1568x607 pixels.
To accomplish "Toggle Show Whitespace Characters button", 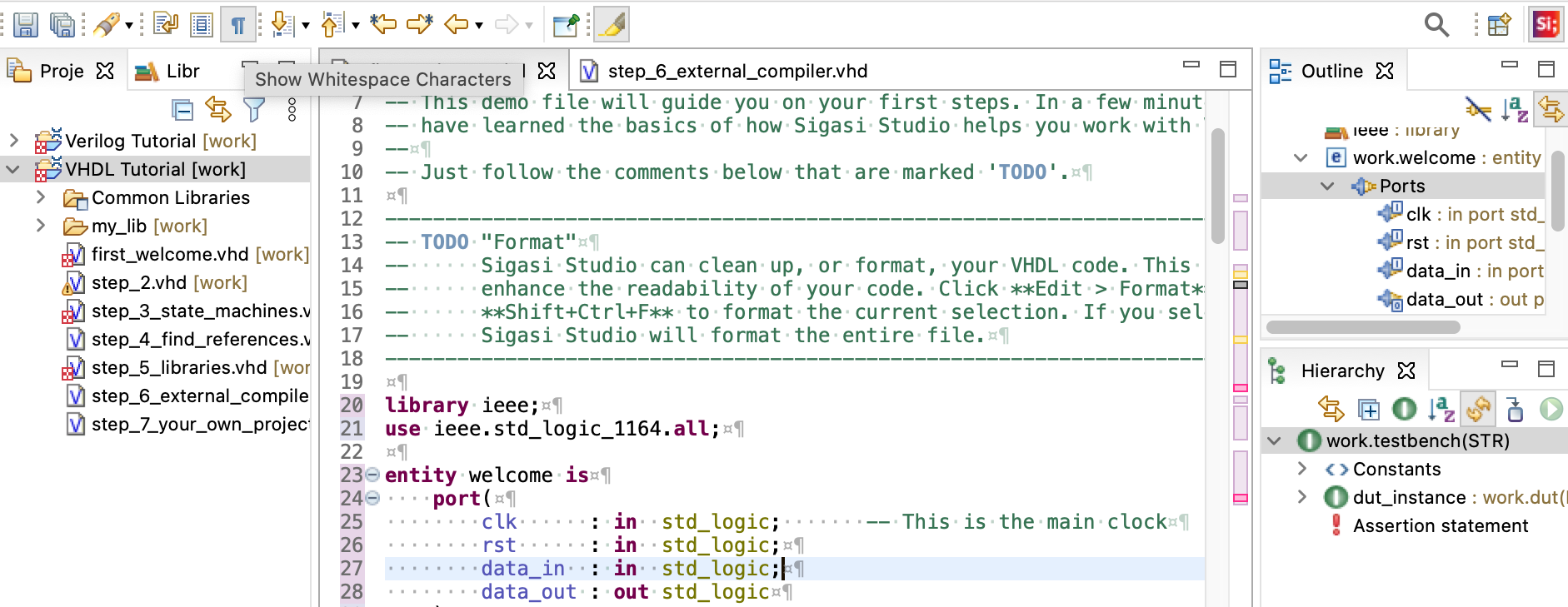I will point(237,25).
